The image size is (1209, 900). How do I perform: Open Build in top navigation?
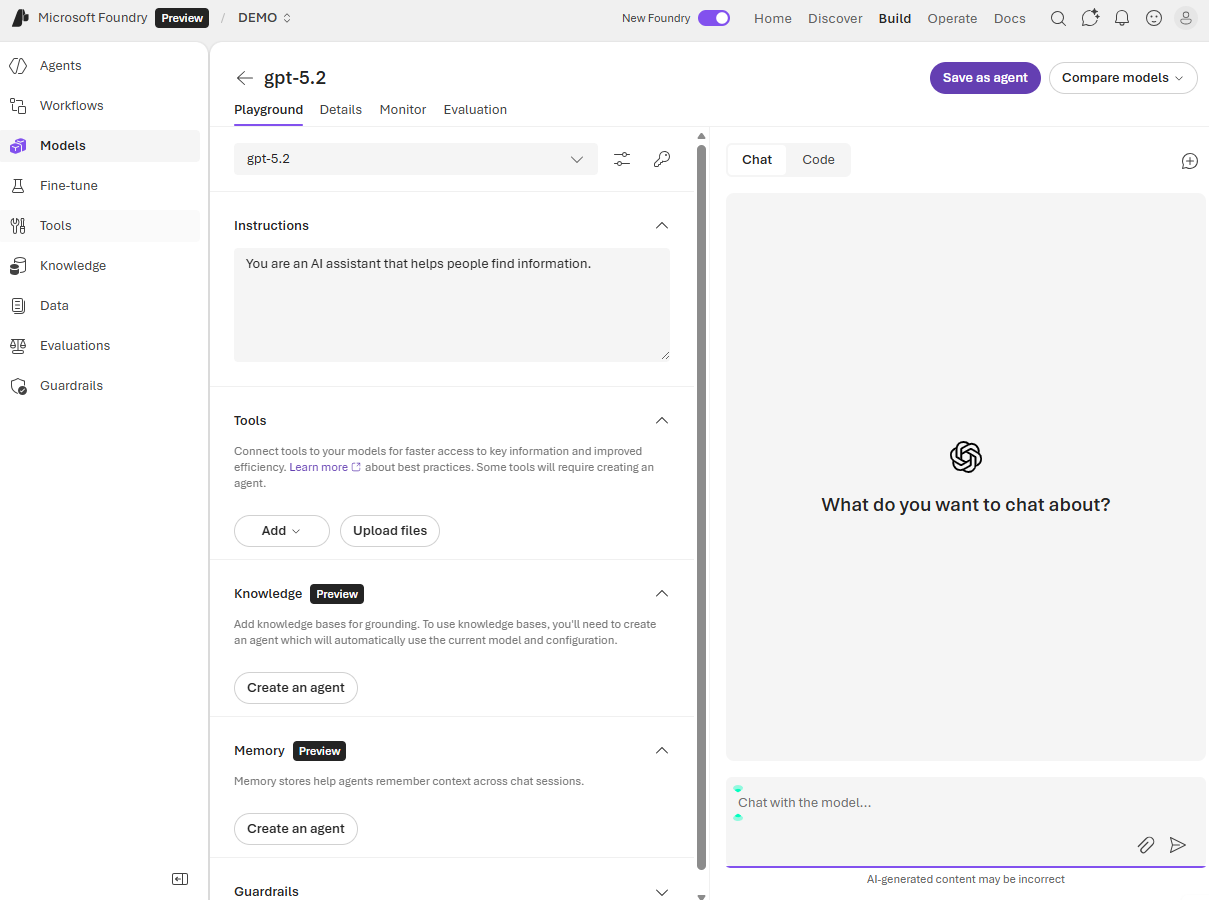(895, 18)
